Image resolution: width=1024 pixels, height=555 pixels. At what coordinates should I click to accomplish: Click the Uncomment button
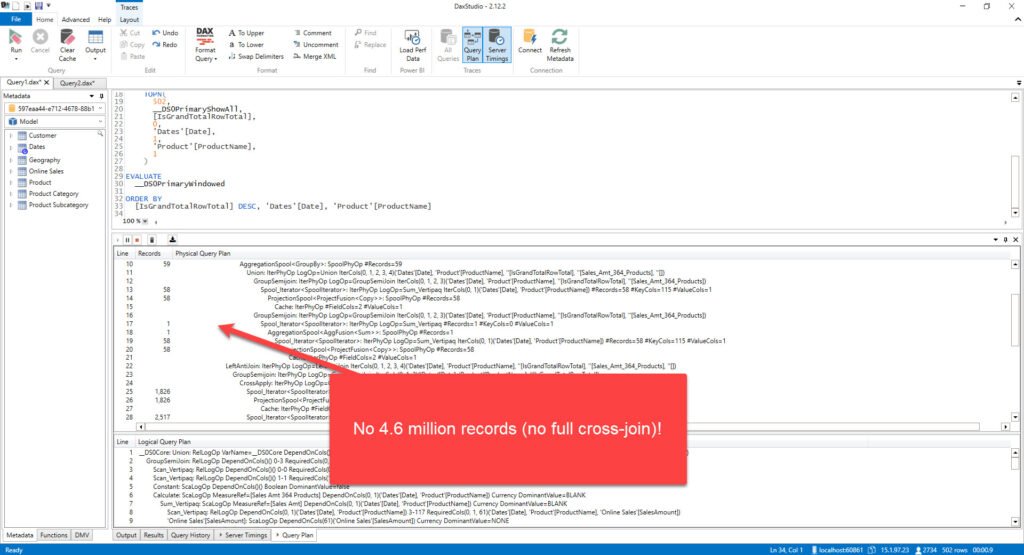(x=315, y=44)
